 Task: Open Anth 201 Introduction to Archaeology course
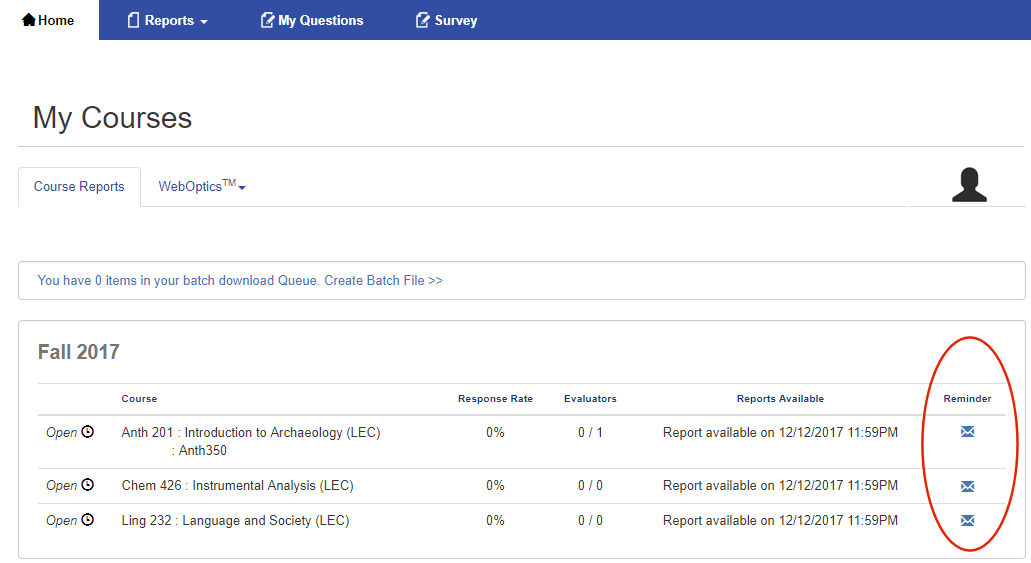coord(251,433)
